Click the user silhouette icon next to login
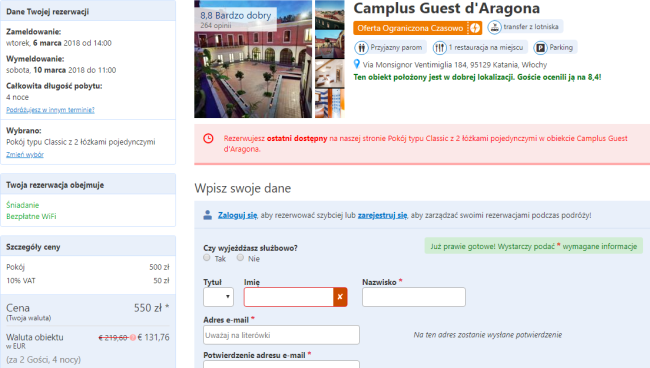 (208, 215)
